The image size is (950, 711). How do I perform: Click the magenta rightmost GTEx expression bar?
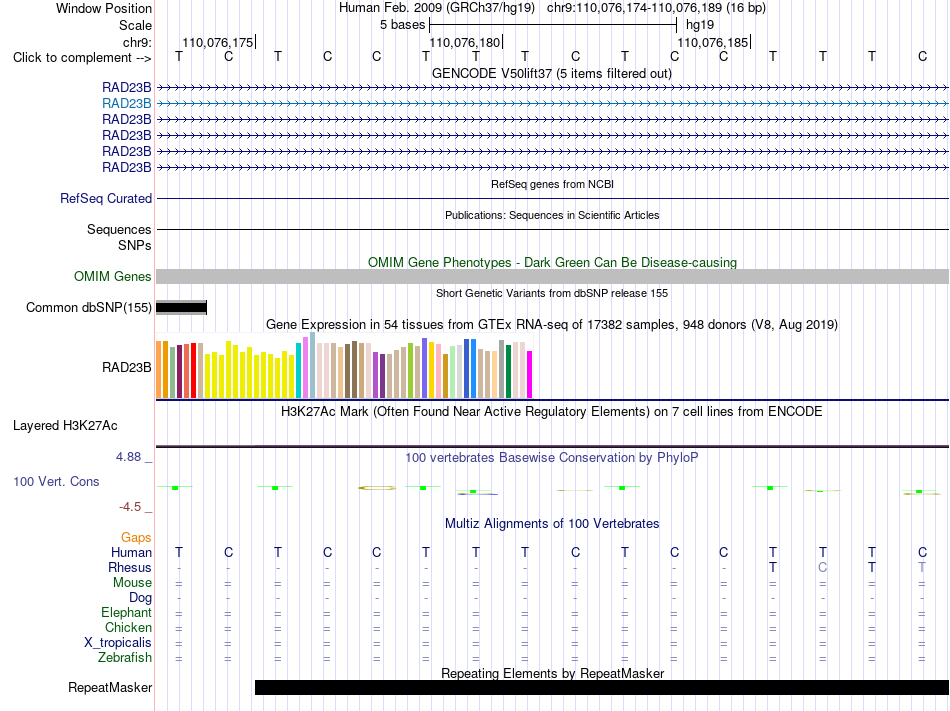[x=530, y=374]
